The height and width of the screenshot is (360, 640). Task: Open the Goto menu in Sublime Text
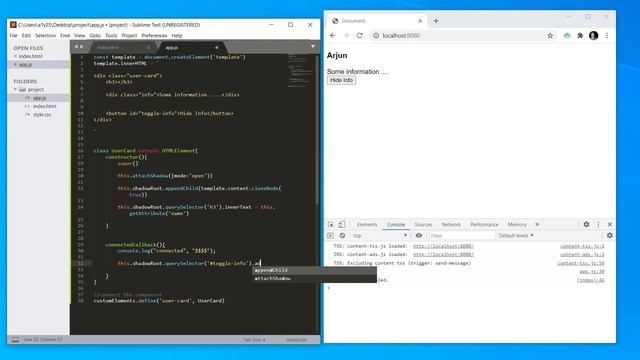tap(95, 36)
